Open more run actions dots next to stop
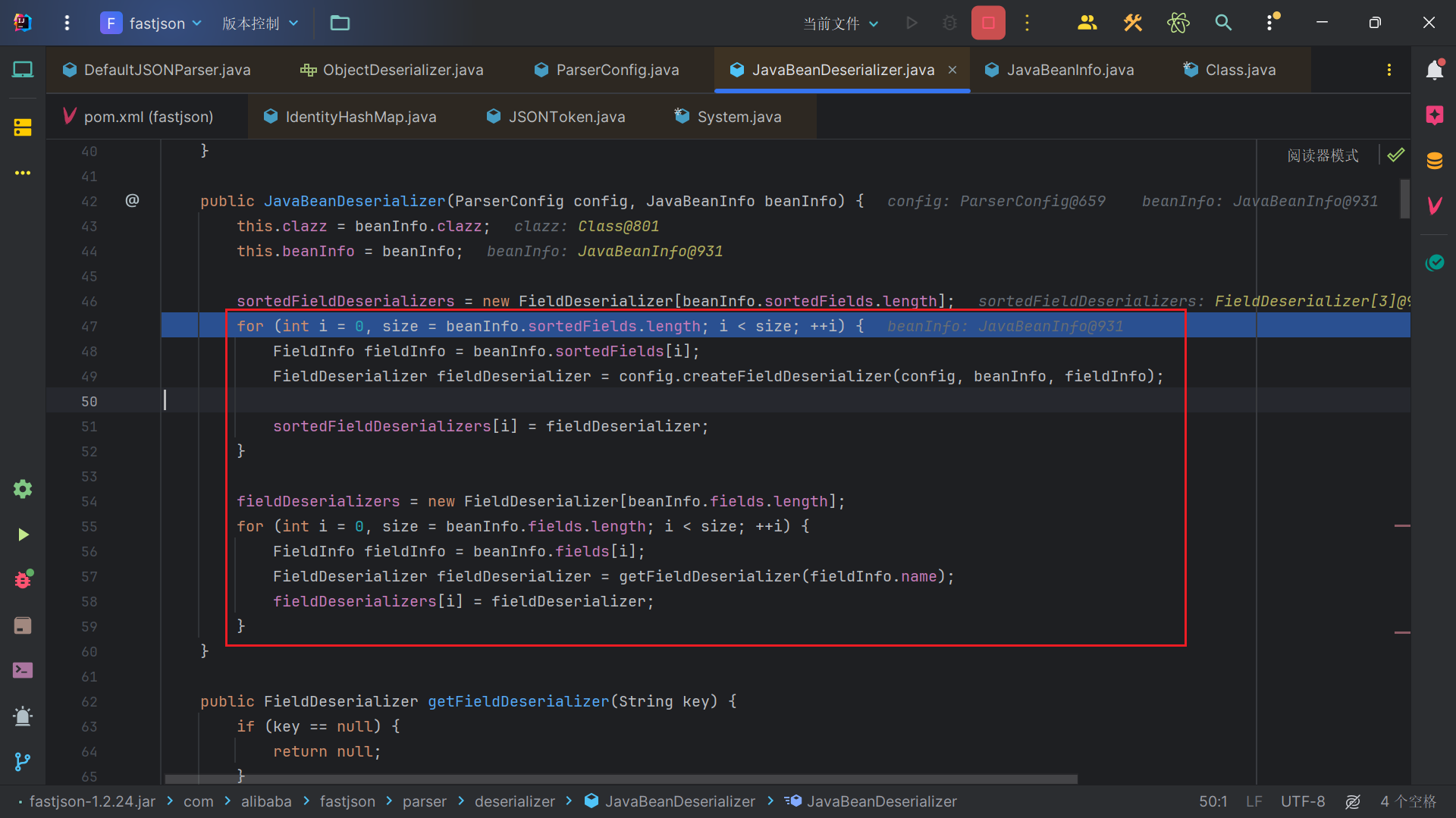 1028,23
